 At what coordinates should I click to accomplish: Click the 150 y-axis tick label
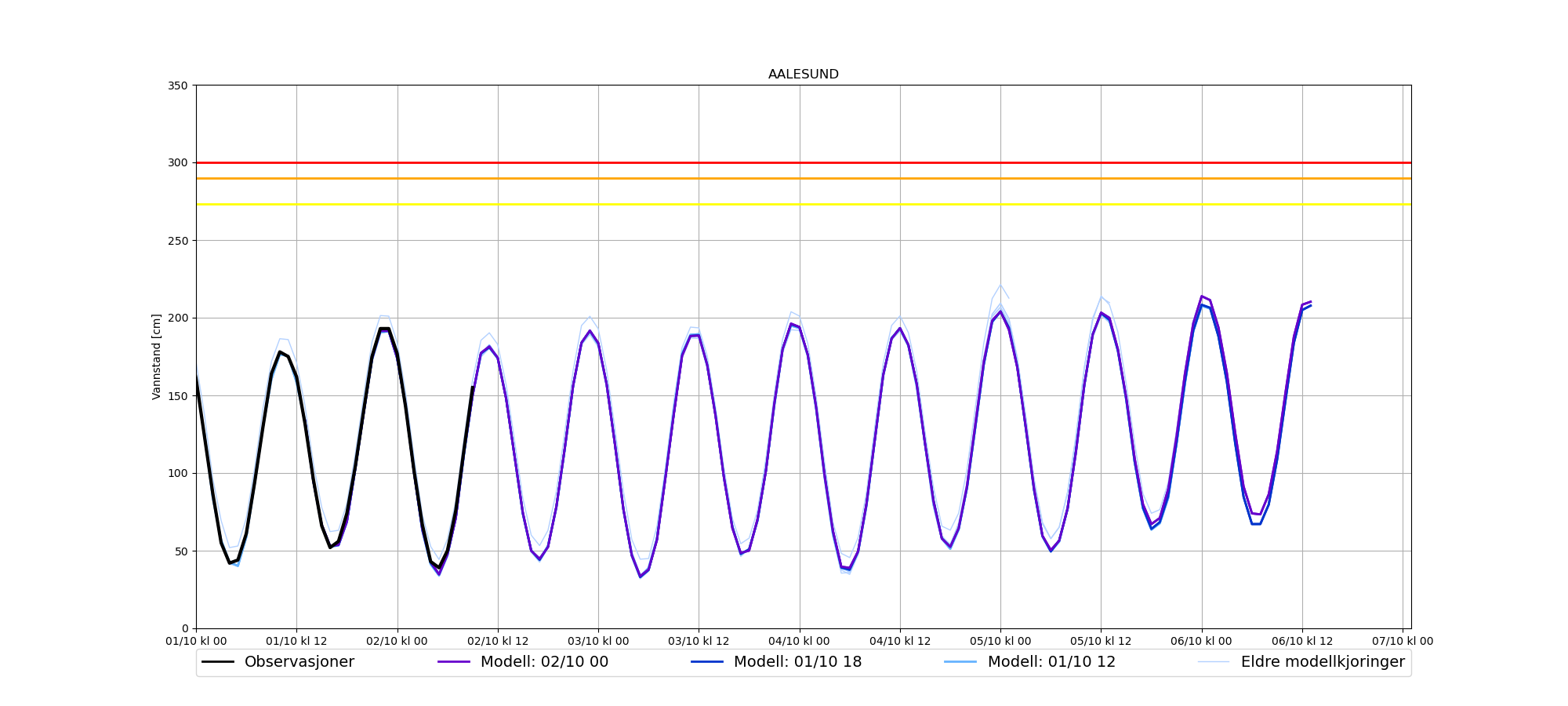tap(179, 396)
